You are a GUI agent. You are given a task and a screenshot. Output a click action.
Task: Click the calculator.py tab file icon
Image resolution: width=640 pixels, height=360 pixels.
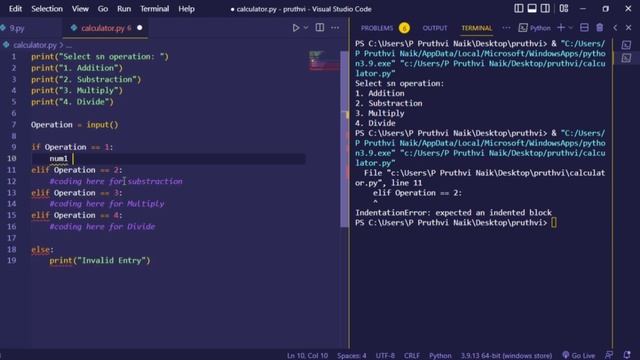pyautogui.click(x=74, y=28)
